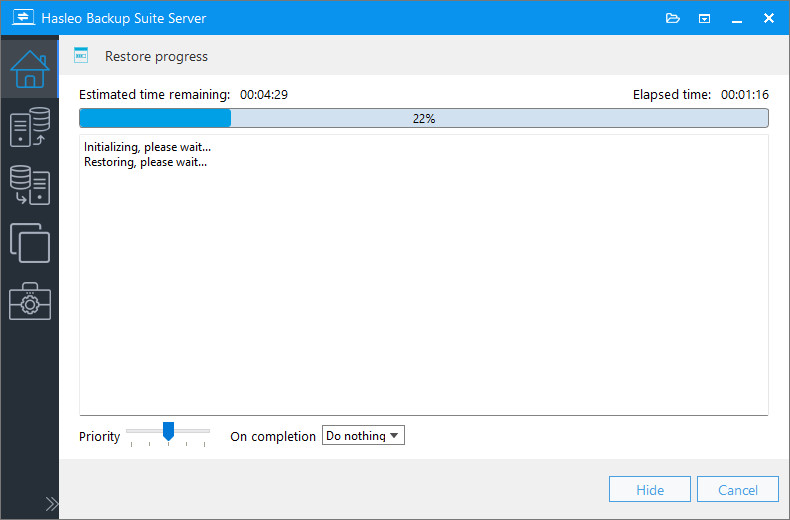Open the Tools toolbox icon
This screenshot has height=520, width=790.
pos(29,301)
